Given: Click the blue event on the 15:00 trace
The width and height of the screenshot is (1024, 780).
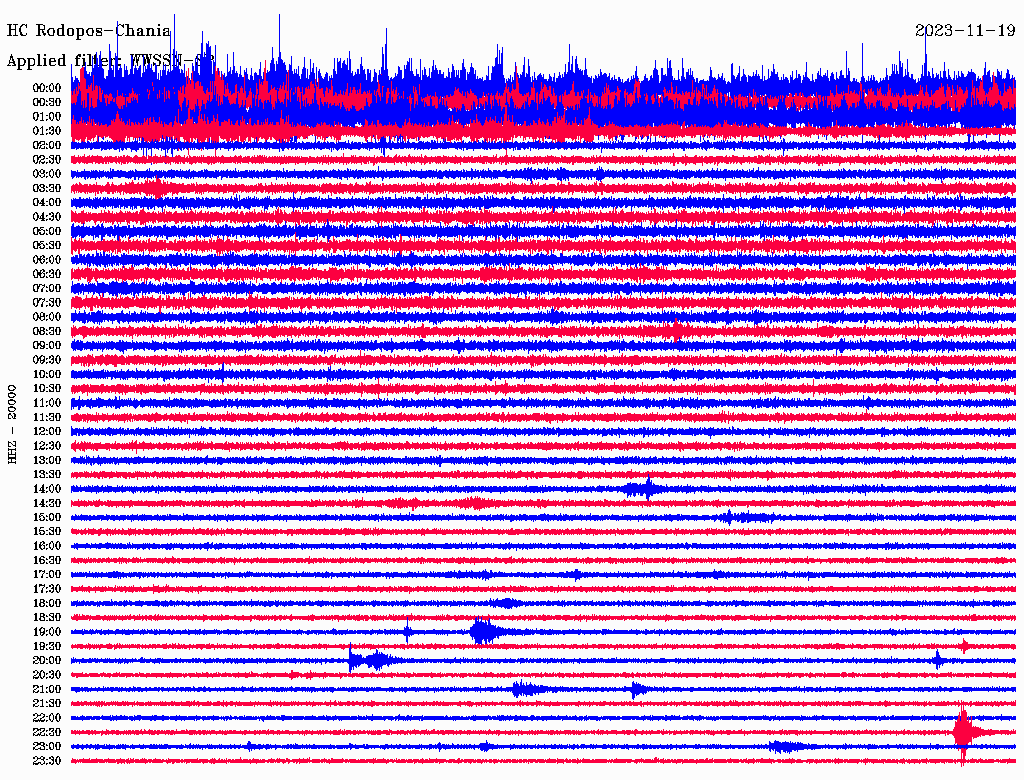Looking at the screenshot, I should point(748,517).
